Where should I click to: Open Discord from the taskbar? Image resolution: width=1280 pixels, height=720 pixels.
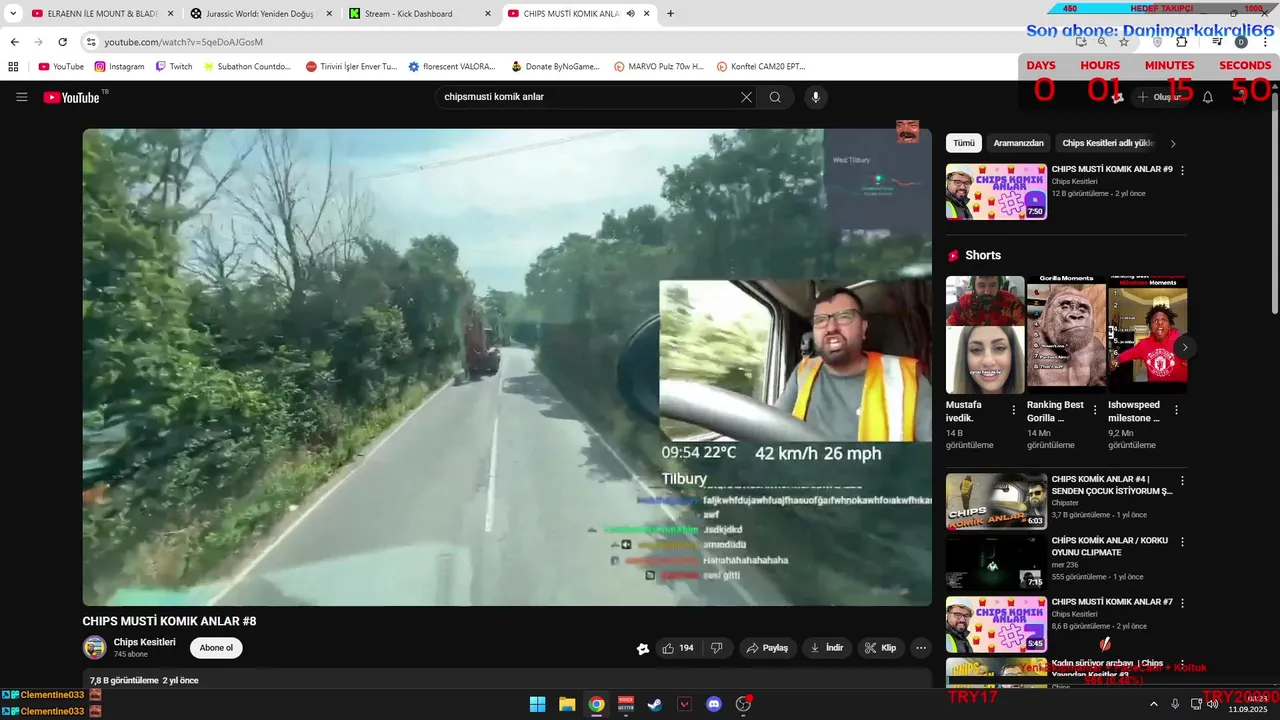click(714, 704)
